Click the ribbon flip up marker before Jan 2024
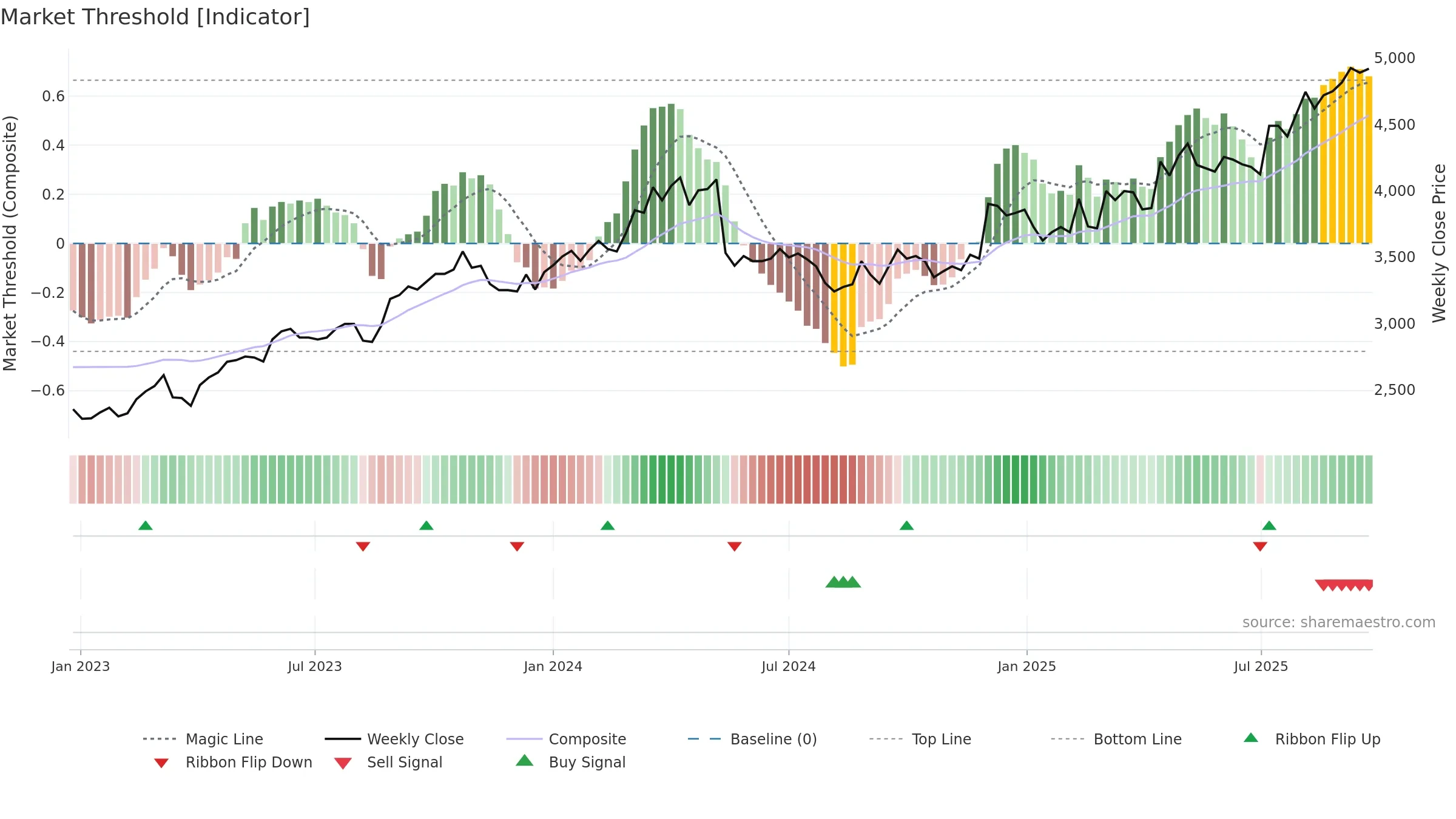The width and height of the screenshot is (1456, 819). point(426,525)
